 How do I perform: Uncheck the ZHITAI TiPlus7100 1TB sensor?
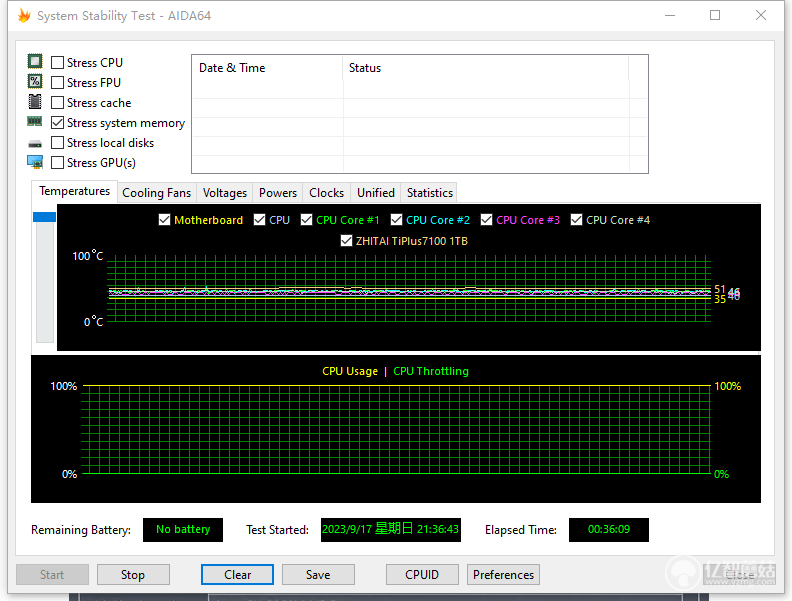tap(346, 241)
